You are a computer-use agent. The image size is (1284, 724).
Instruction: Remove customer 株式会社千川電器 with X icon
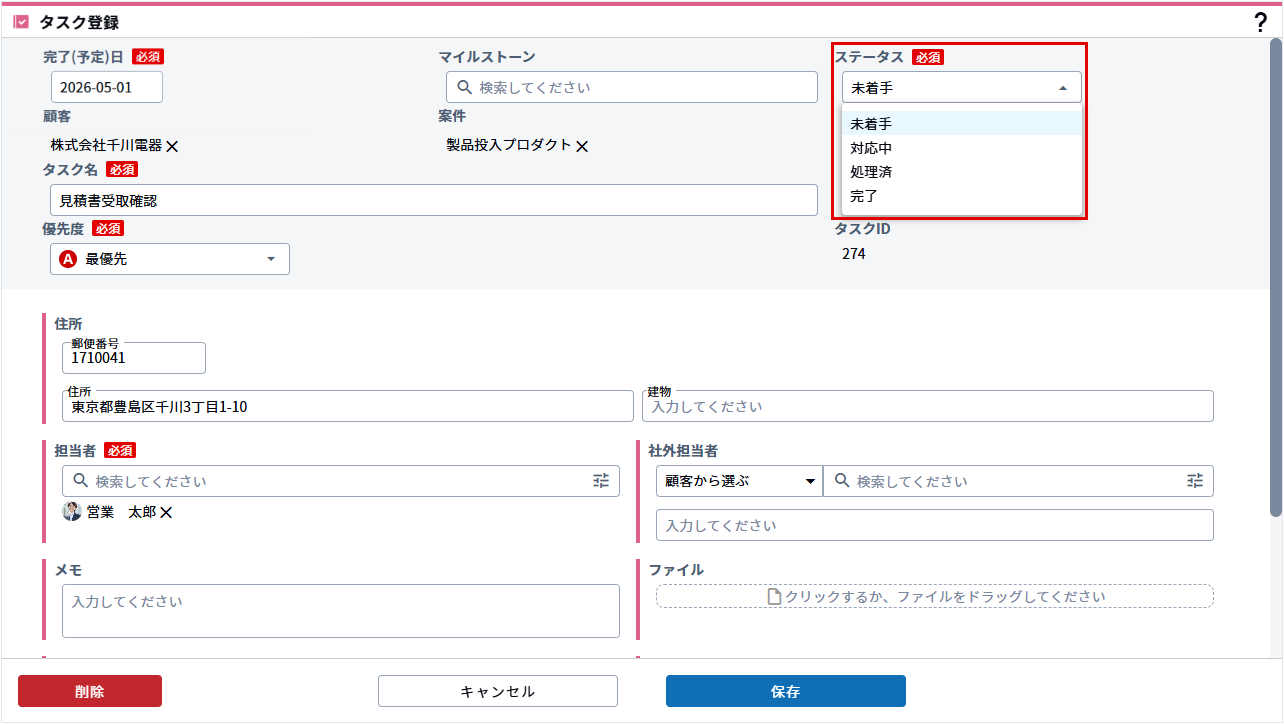(172, 146)
